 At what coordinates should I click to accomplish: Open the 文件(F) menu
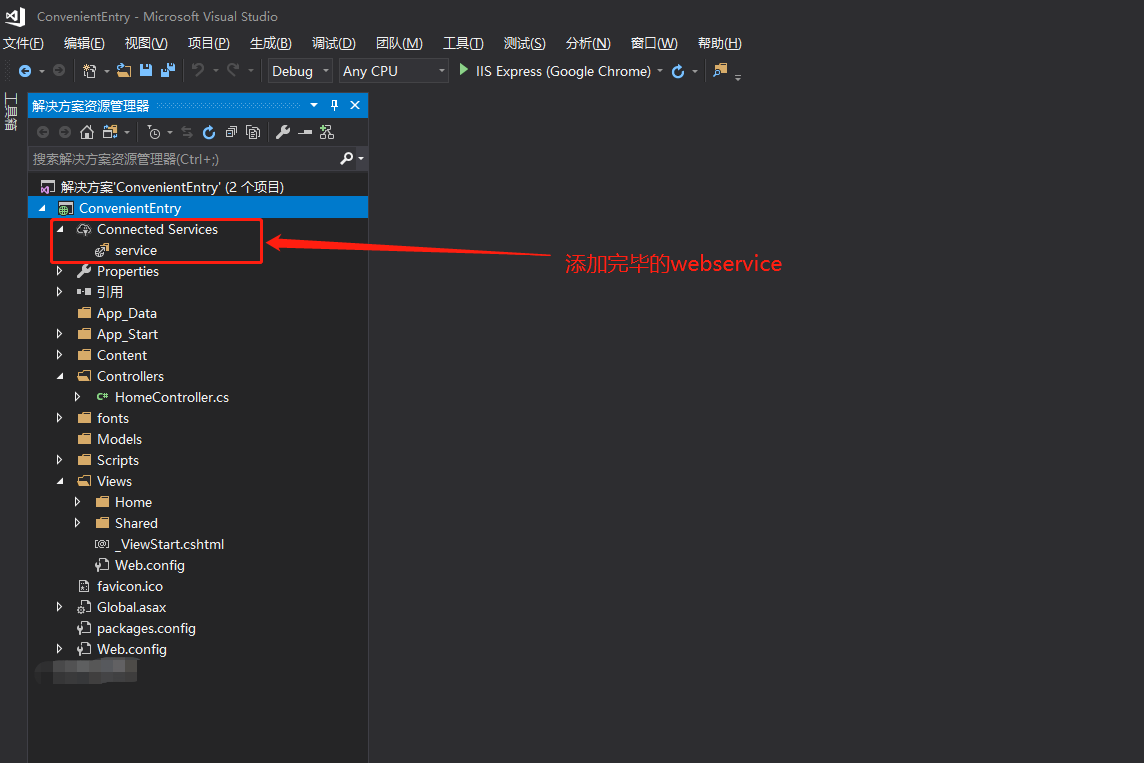(23, 43)
